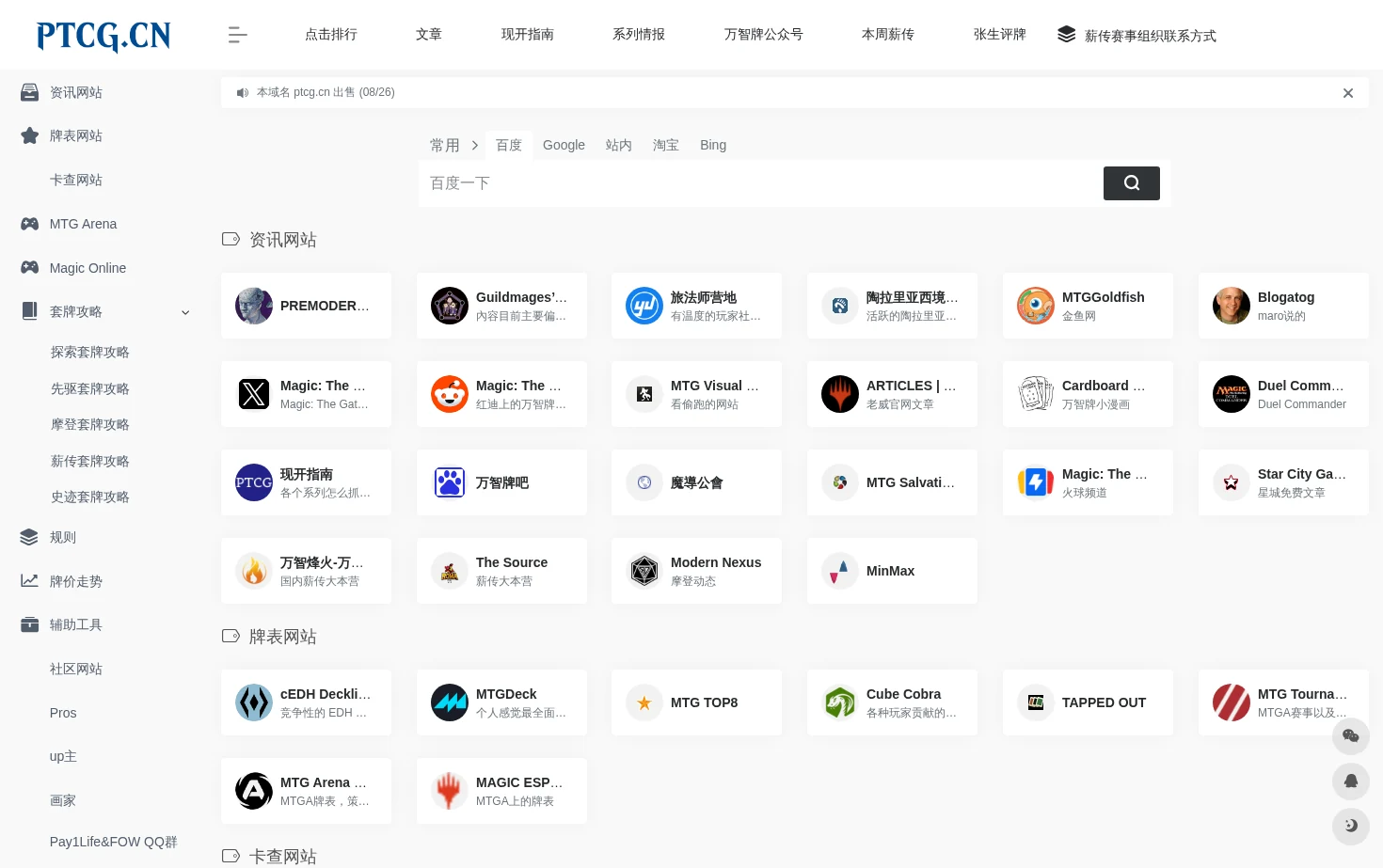This screenshot has height=868, width=1383.
Task: Open the MTG Salvation card
Action: tap(892, 482)
